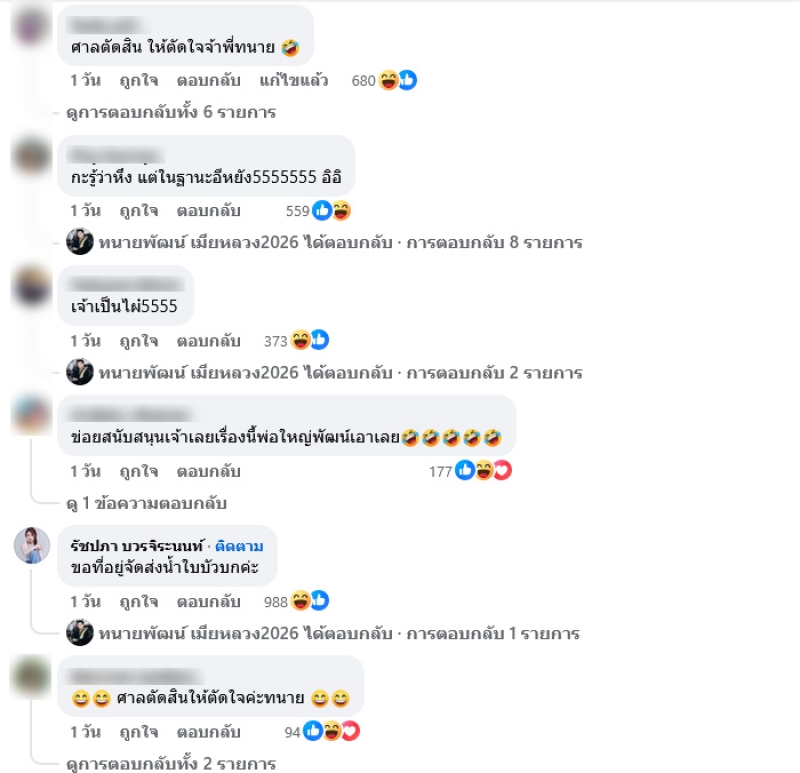Follow รัชปภา via the ติดตาม link
800x773 pixels.
(x=239, y=546)
